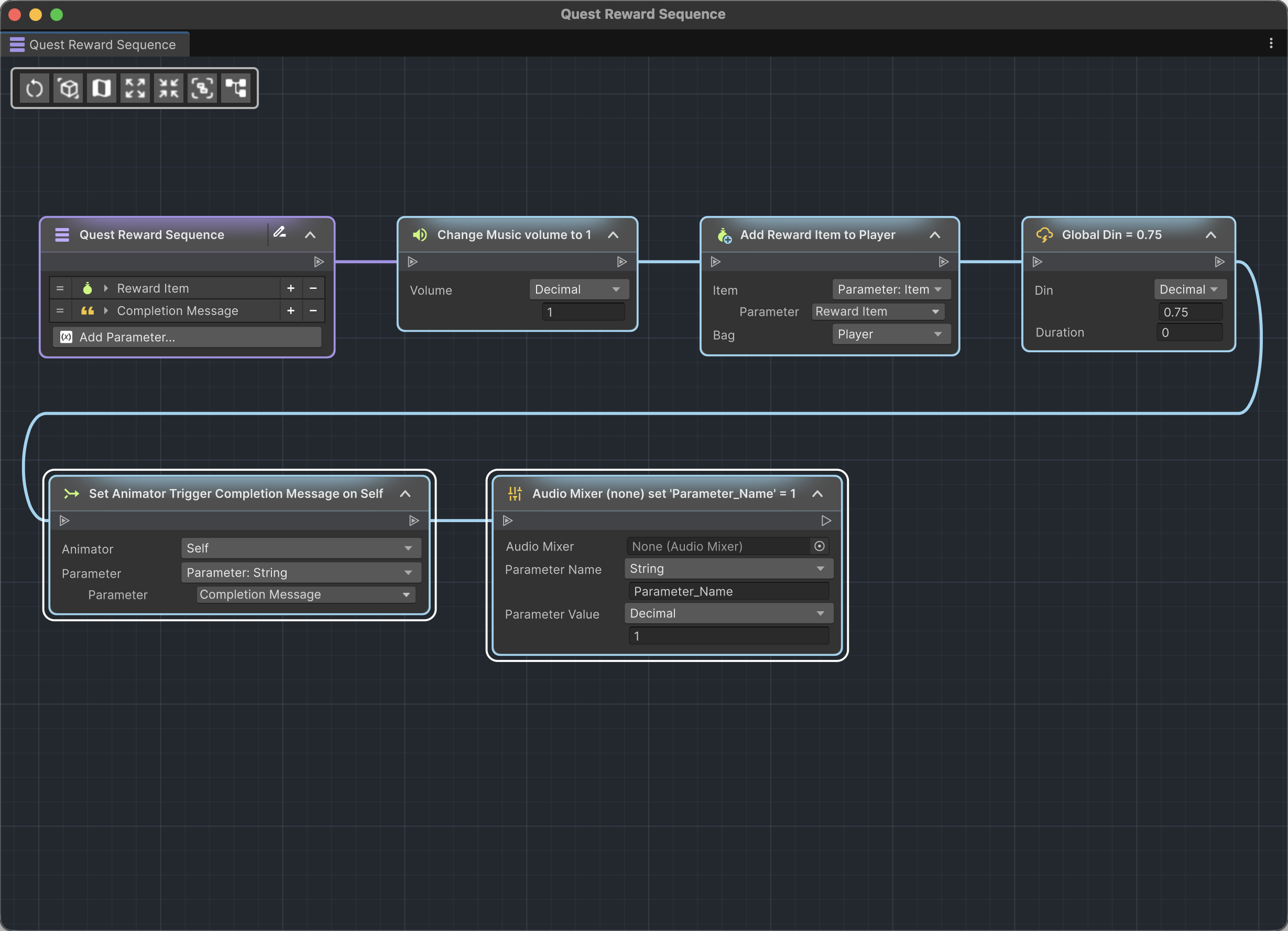This screenshot has height=931, width=1288.
Task: Click the input port of Add Reward Item node
Action: tap(716, 262)
